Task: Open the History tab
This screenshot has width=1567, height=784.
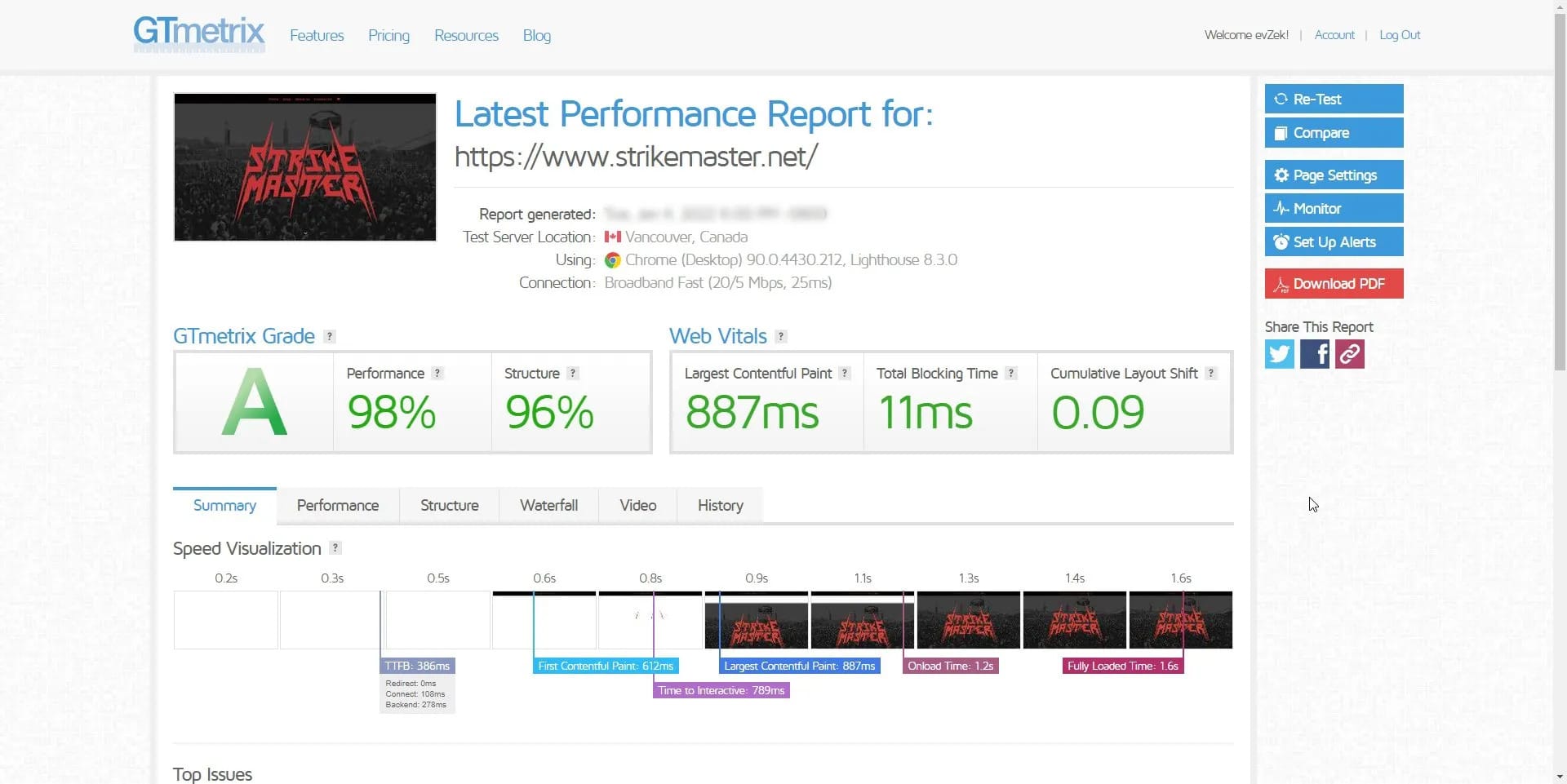Action: (x=720, y=505)
